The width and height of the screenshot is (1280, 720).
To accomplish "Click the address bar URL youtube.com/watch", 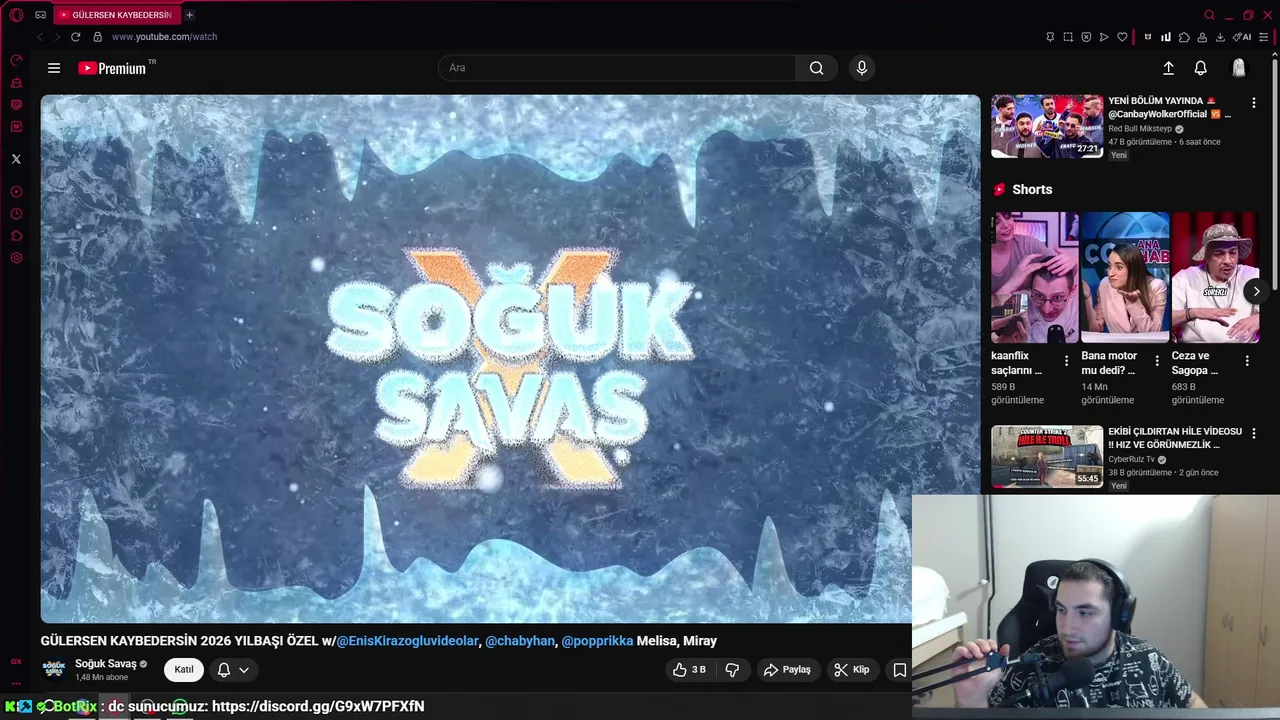I will (164, 37).
